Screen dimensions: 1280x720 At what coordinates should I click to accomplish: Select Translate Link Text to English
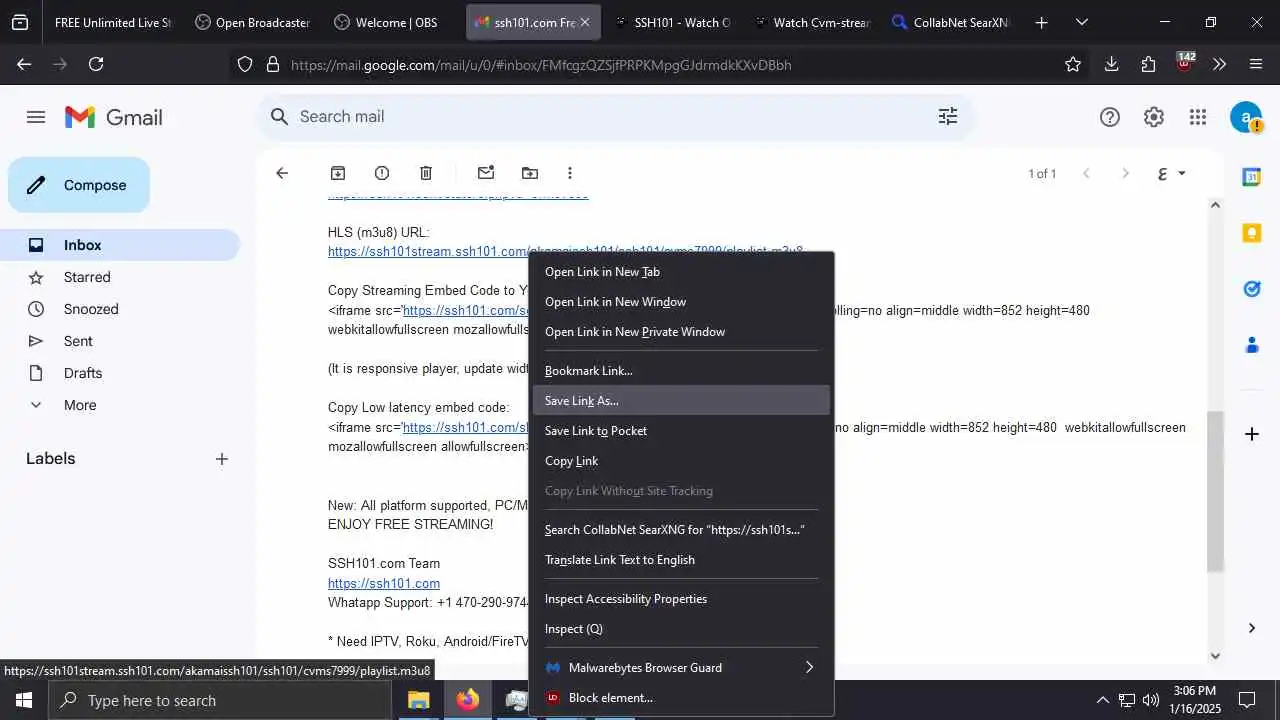pos(682,560)
